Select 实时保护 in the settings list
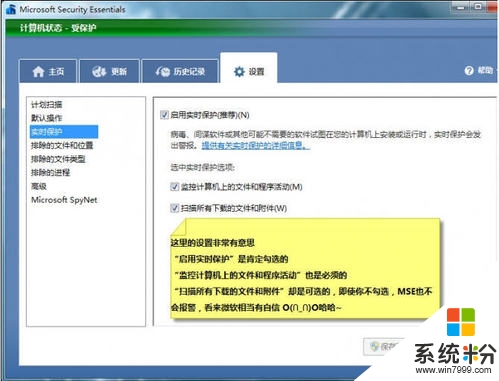The width and height of the screenshot is (499, 381). 64,132
